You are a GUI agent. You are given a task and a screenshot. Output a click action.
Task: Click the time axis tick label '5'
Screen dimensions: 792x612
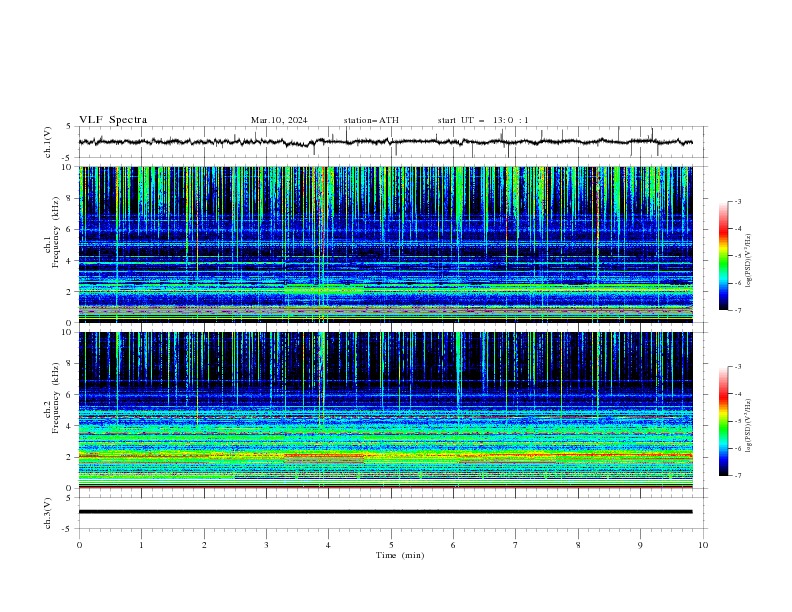tap(391, 545)
